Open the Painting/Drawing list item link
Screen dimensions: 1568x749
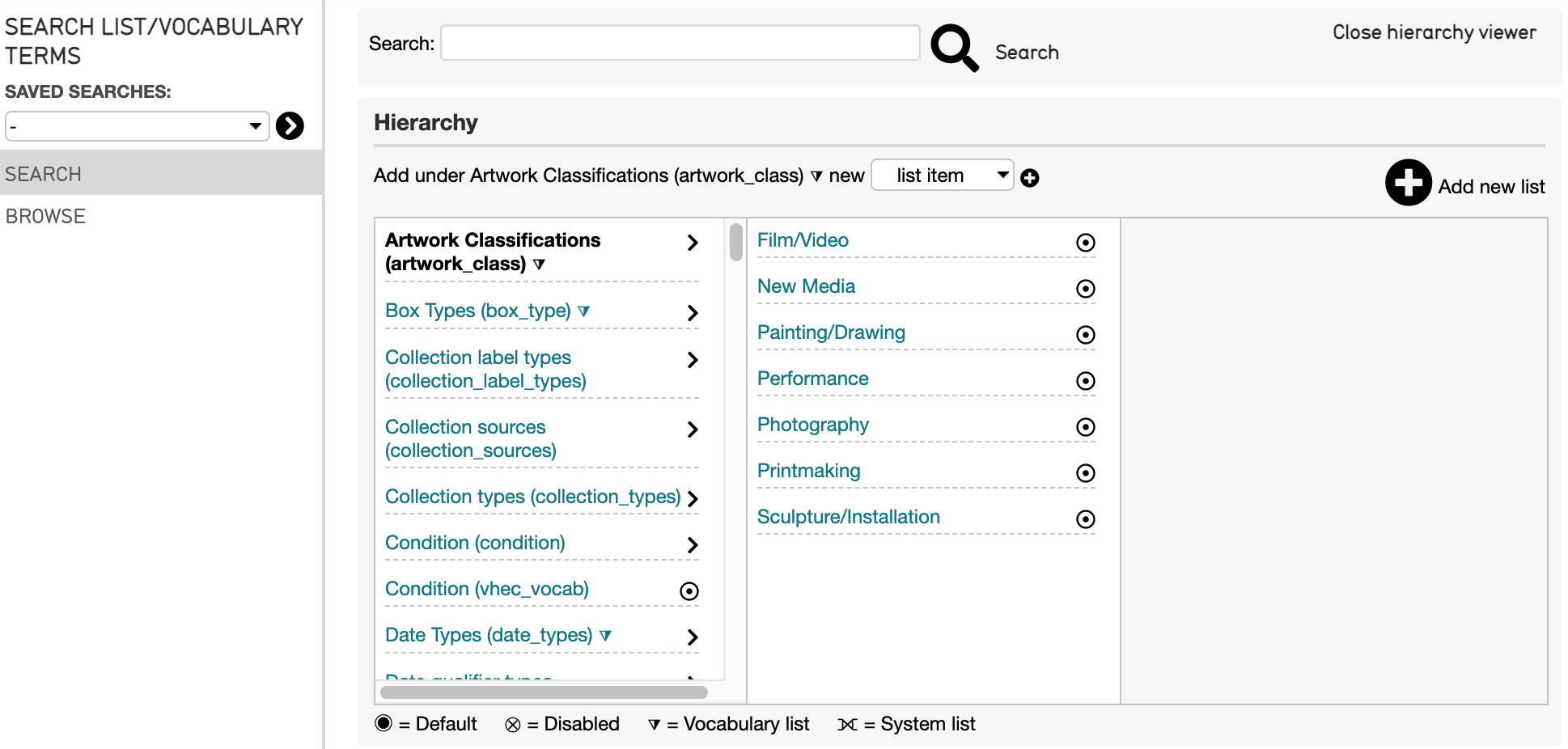point(831,332)
